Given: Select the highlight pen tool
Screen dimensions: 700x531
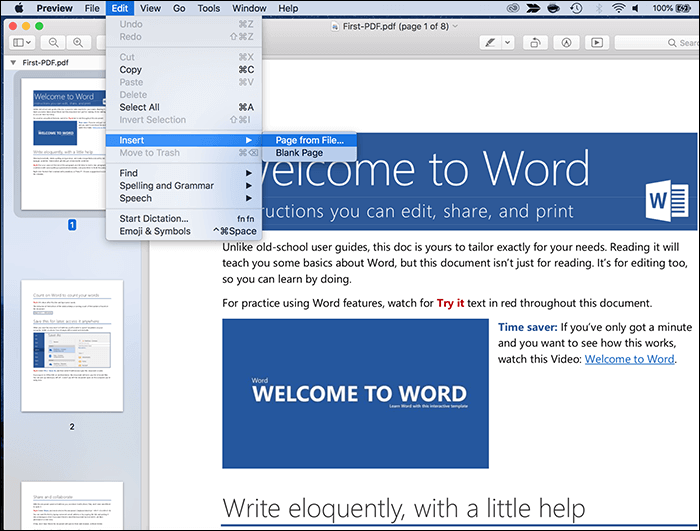Looking at the screenshot, I should pyautogui.click(x=489, y=43).
